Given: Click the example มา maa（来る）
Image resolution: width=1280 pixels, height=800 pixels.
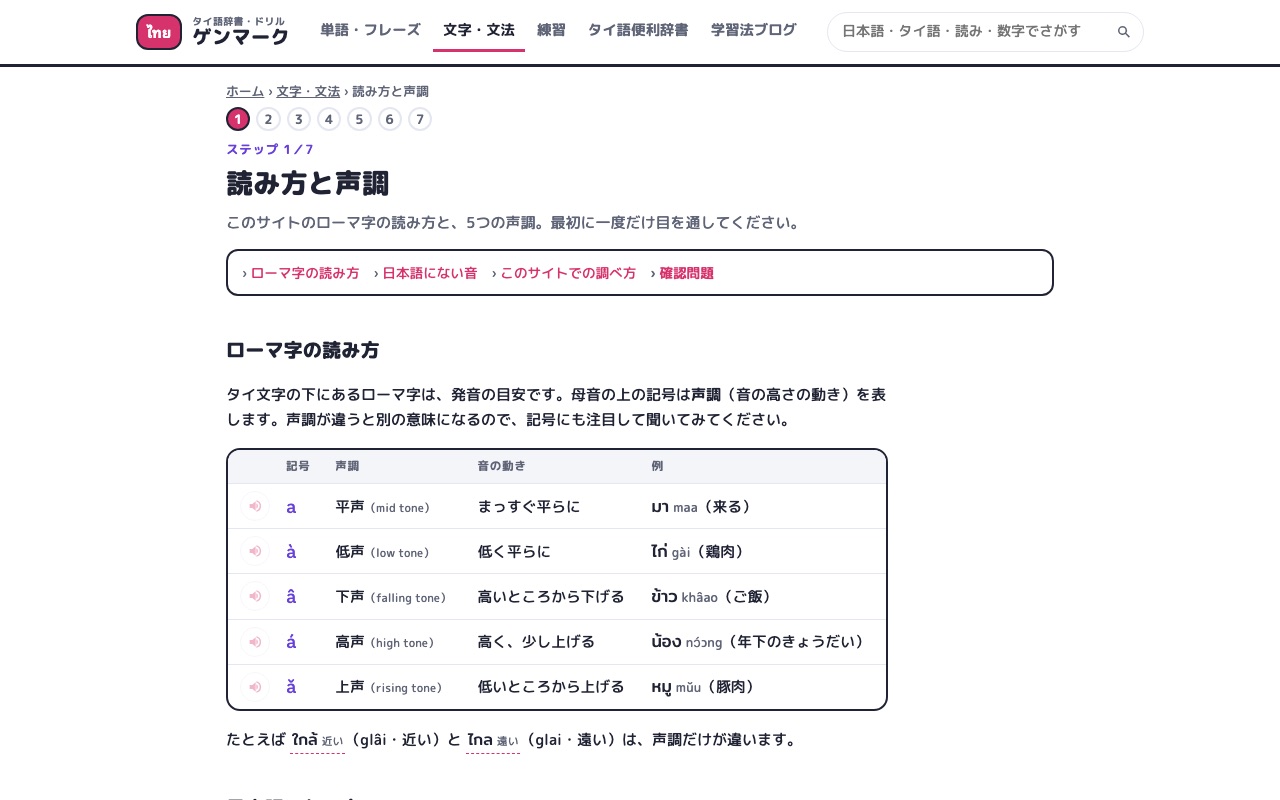Looking at the screenshot, I should [x=703, y=507].
